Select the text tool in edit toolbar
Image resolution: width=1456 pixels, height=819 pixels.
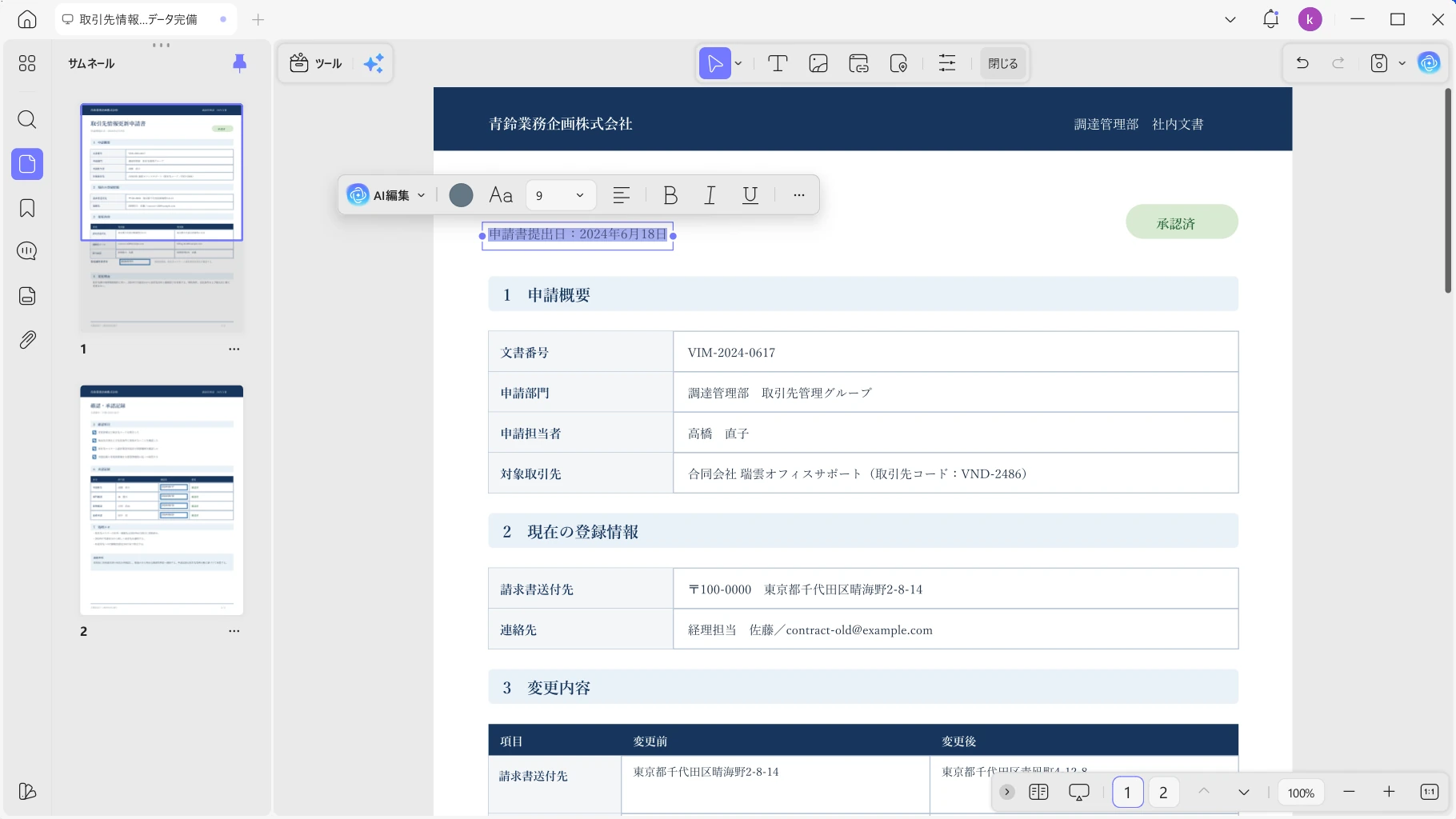[x=778, y=63]
